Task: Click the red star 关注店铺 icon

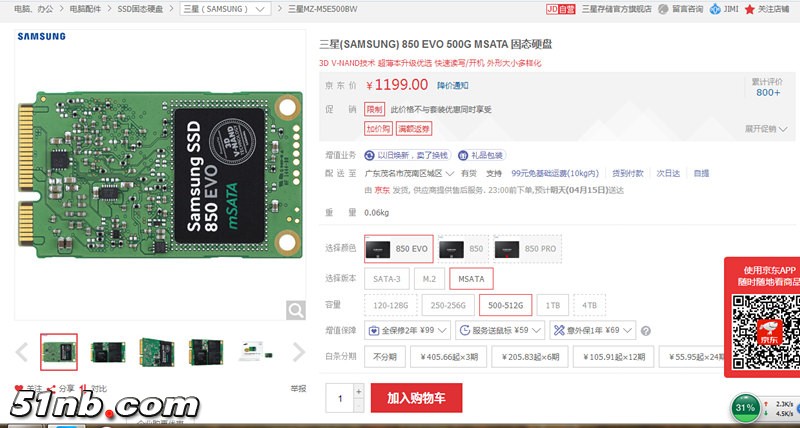Action: [749, 9]
